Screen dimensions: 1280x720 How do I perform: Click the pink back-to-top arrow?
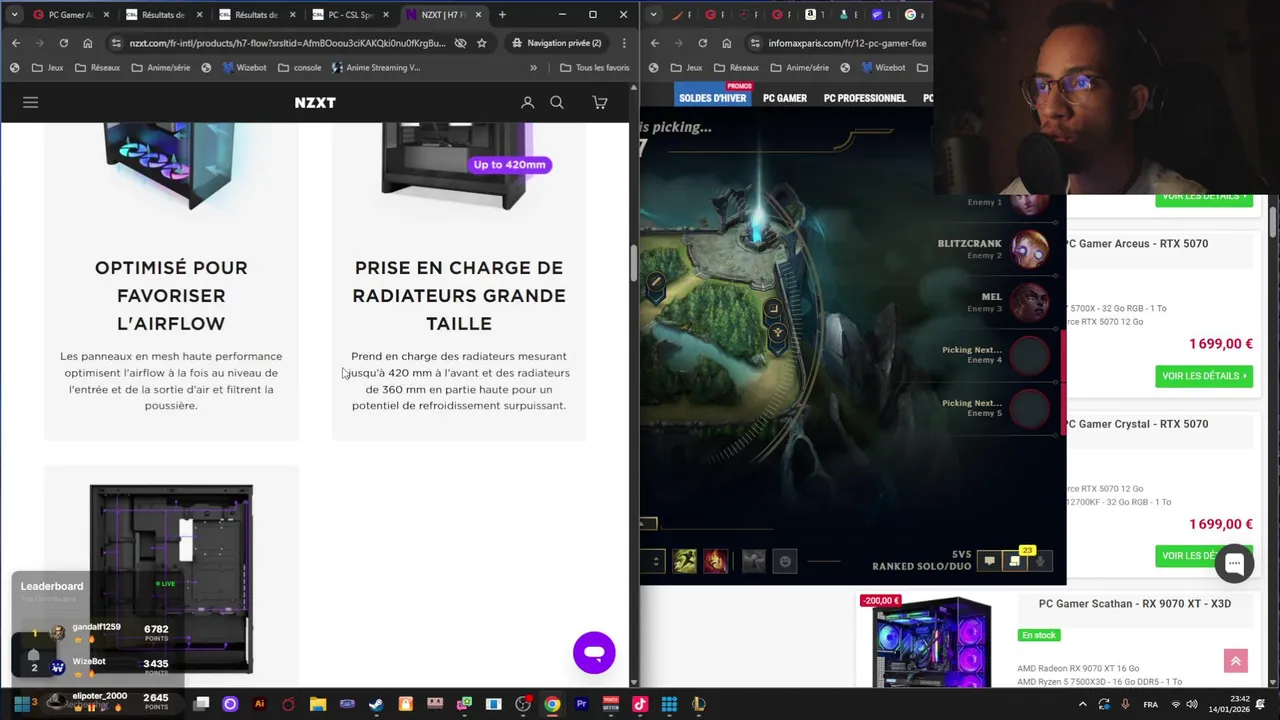pyautogui.click(x=1235, y=661)
